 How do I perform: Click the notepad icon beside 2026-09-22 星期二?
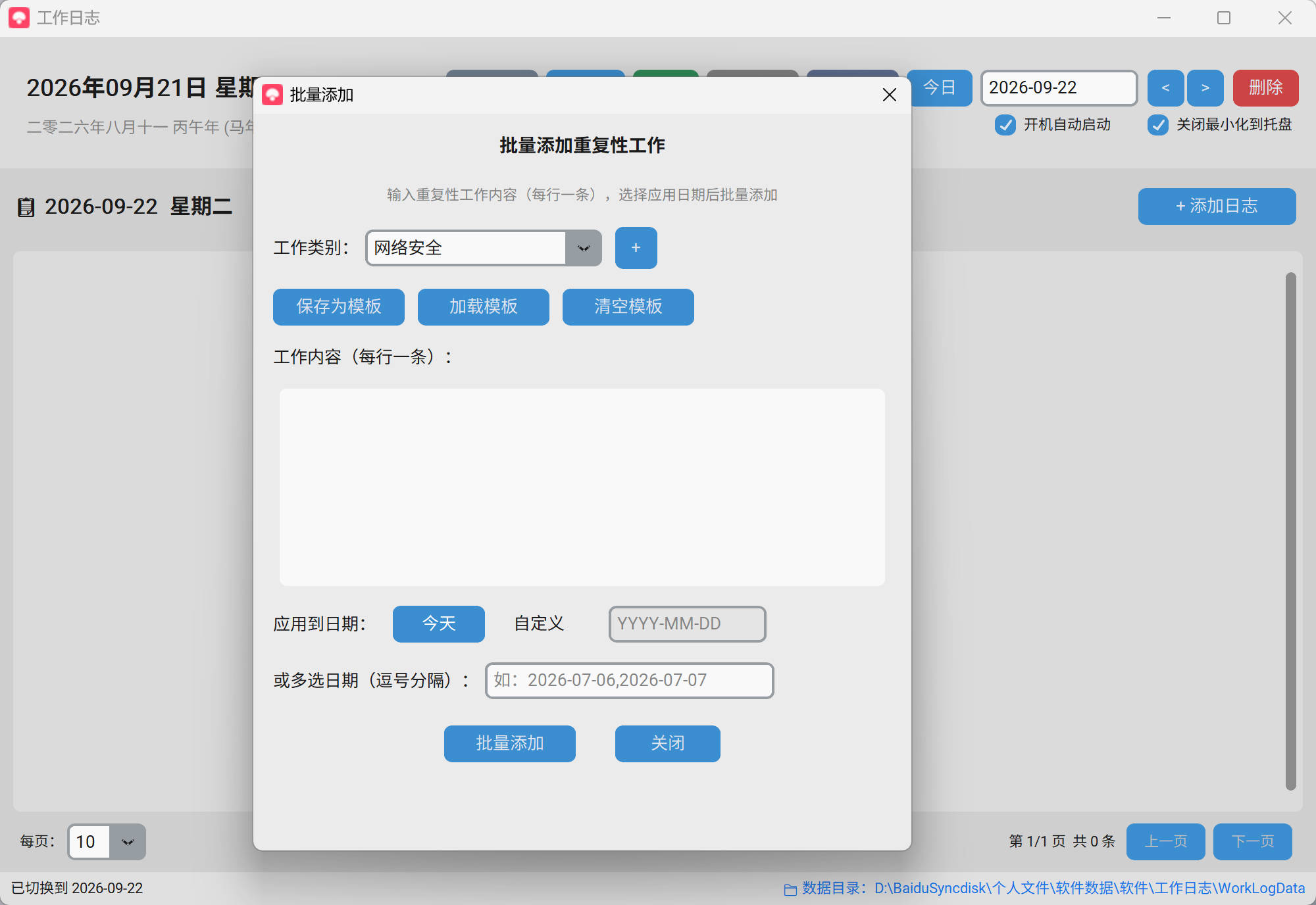point(26,207)
